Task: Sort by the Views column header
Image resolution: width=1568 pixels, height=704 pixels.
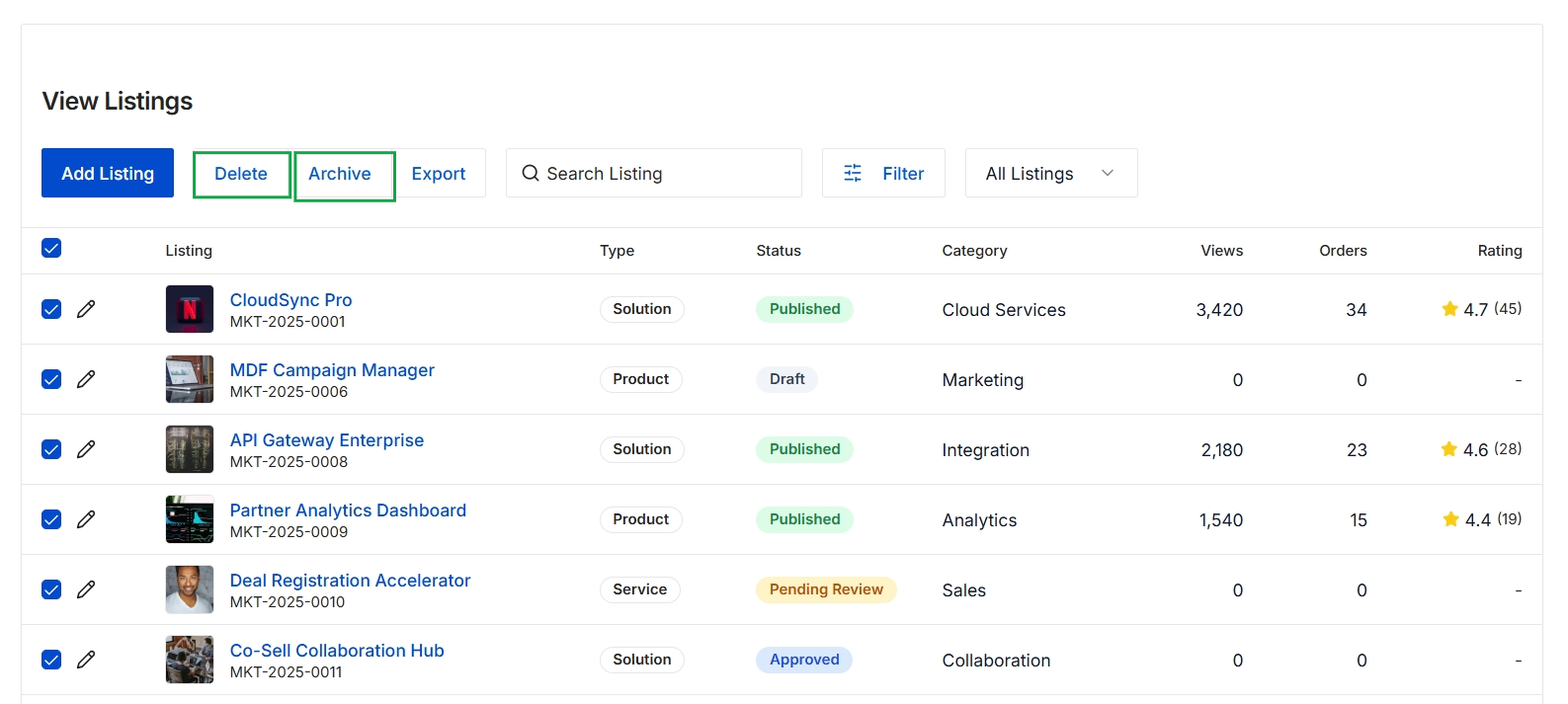Action: click(x=1222, y=250)
